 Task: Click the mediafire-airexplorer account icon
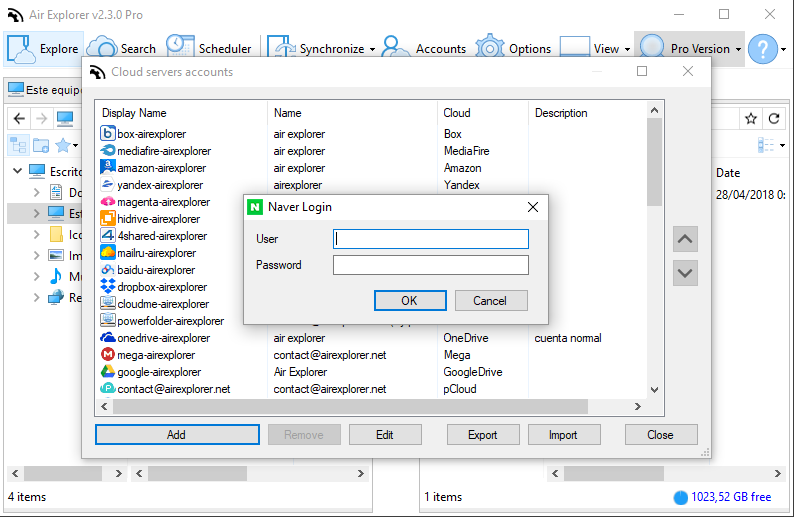[107, 150]
